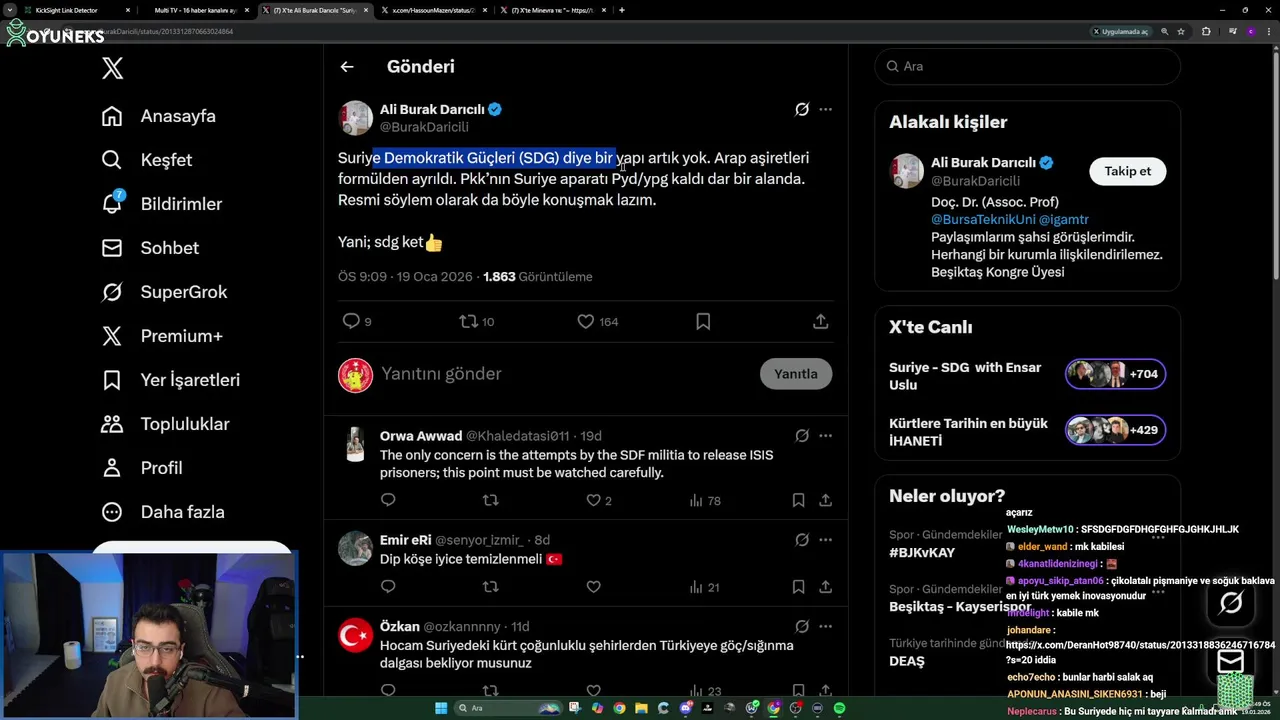
Task: Like Emir eRi's reply
Action: coord(593,587)
